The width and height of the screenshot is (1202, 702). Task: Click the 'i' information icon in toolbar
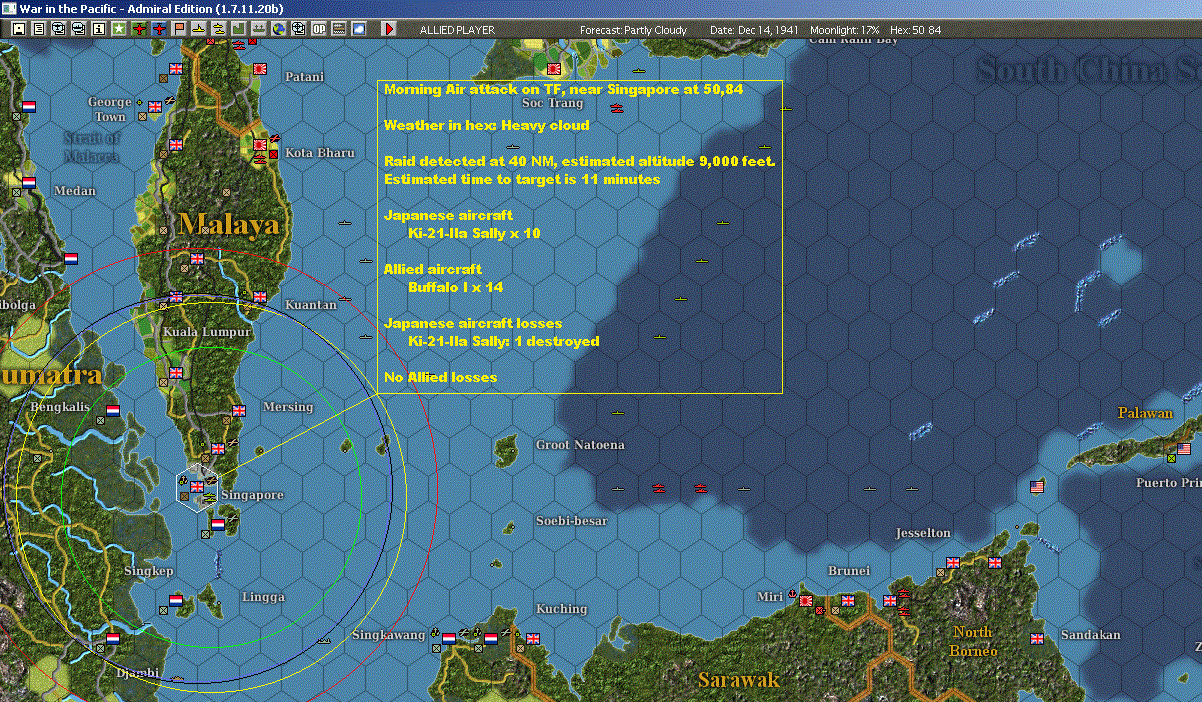[x=98, y=30]
